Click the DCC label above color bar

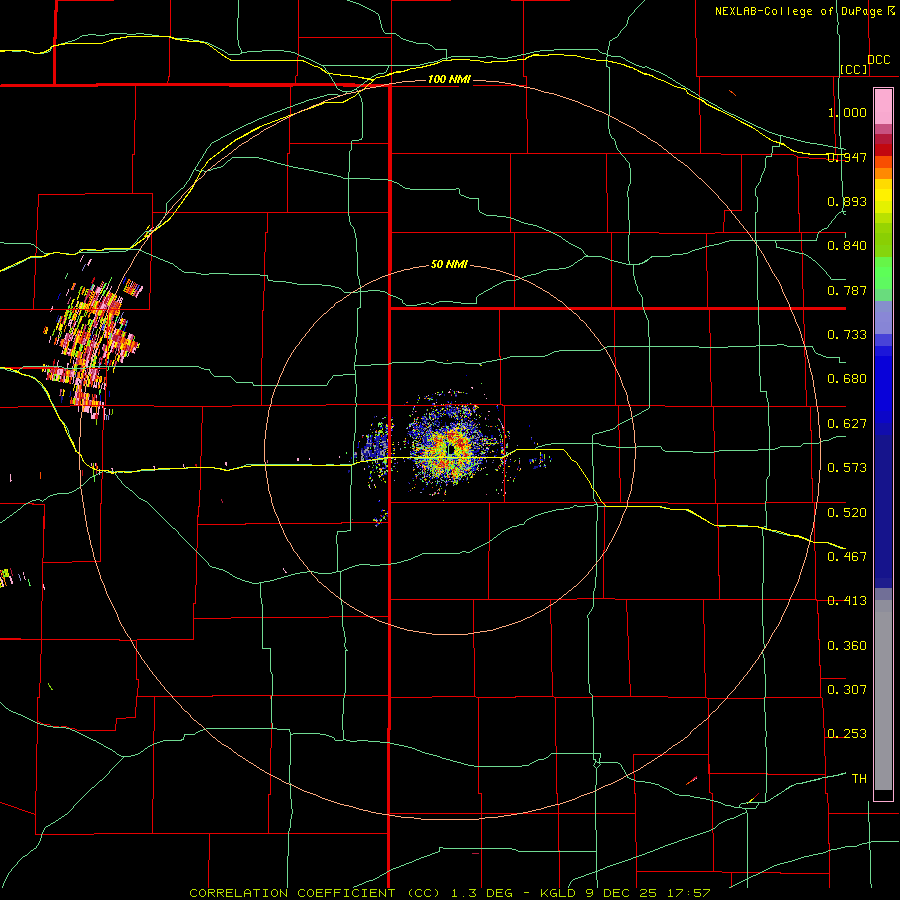tap(879, 60)
